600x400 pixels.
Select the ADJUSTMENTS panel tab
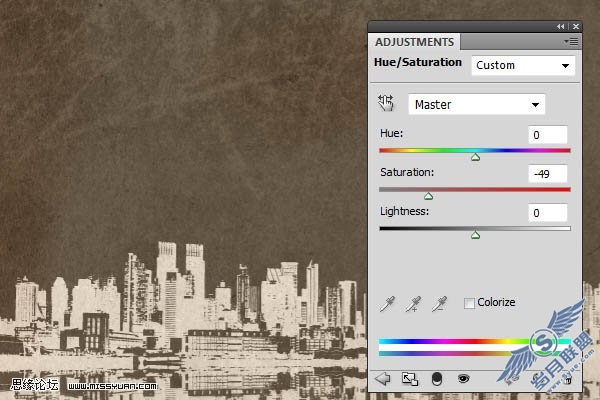coord(414,42)
